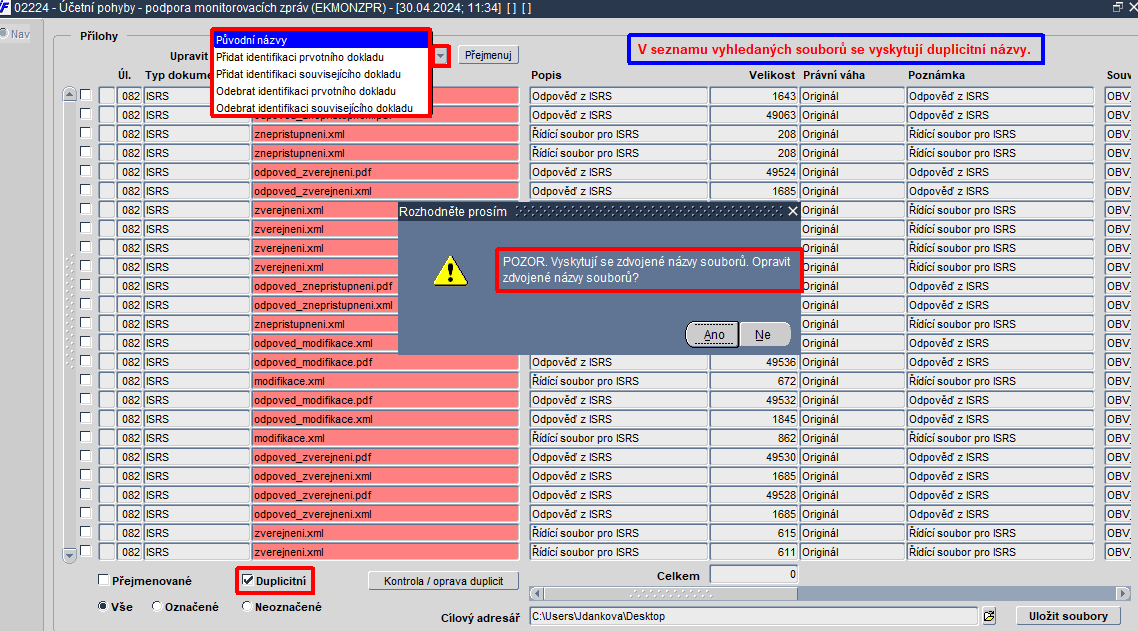Click the Popis column header
This screenshot has width=1138, height=631.
coord(546,75)
